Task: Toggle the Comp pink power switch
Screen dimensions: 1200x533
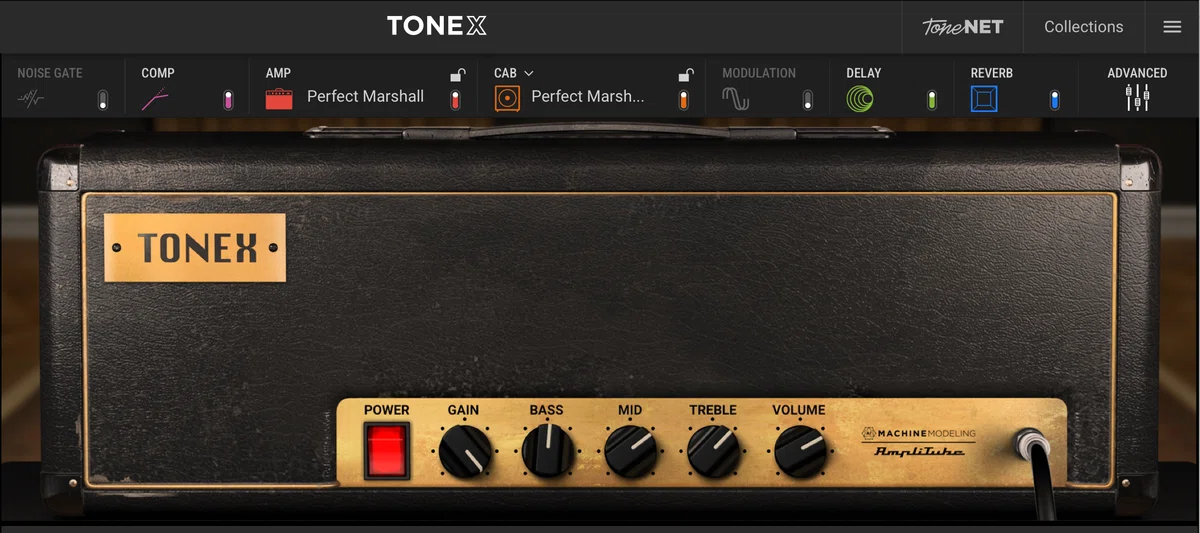Action: [227, 99]
